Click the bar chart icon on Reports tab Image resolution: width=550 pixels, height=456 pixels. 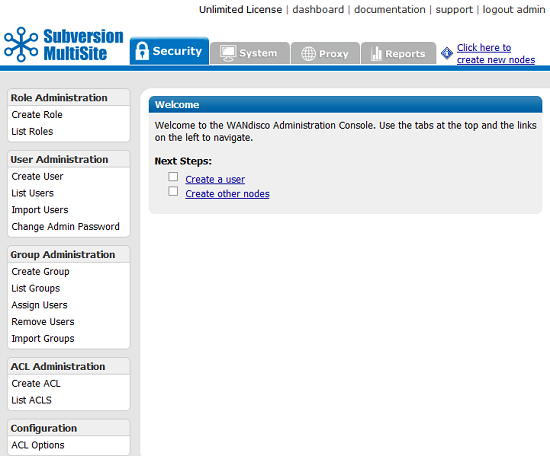[x=376, y=53]
